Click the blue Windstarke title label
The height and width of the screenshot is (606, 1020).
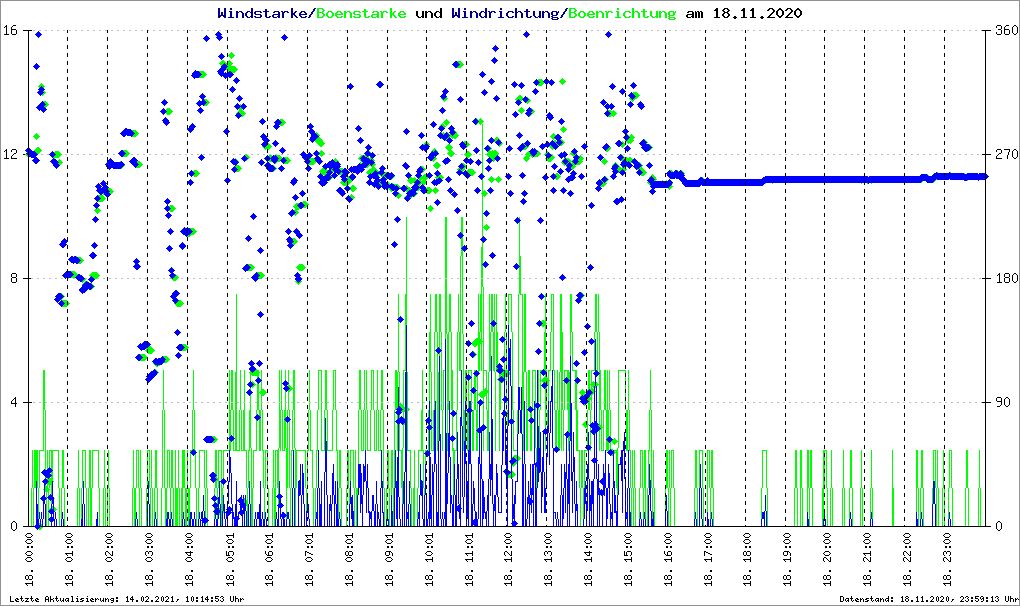coord(264,14)
